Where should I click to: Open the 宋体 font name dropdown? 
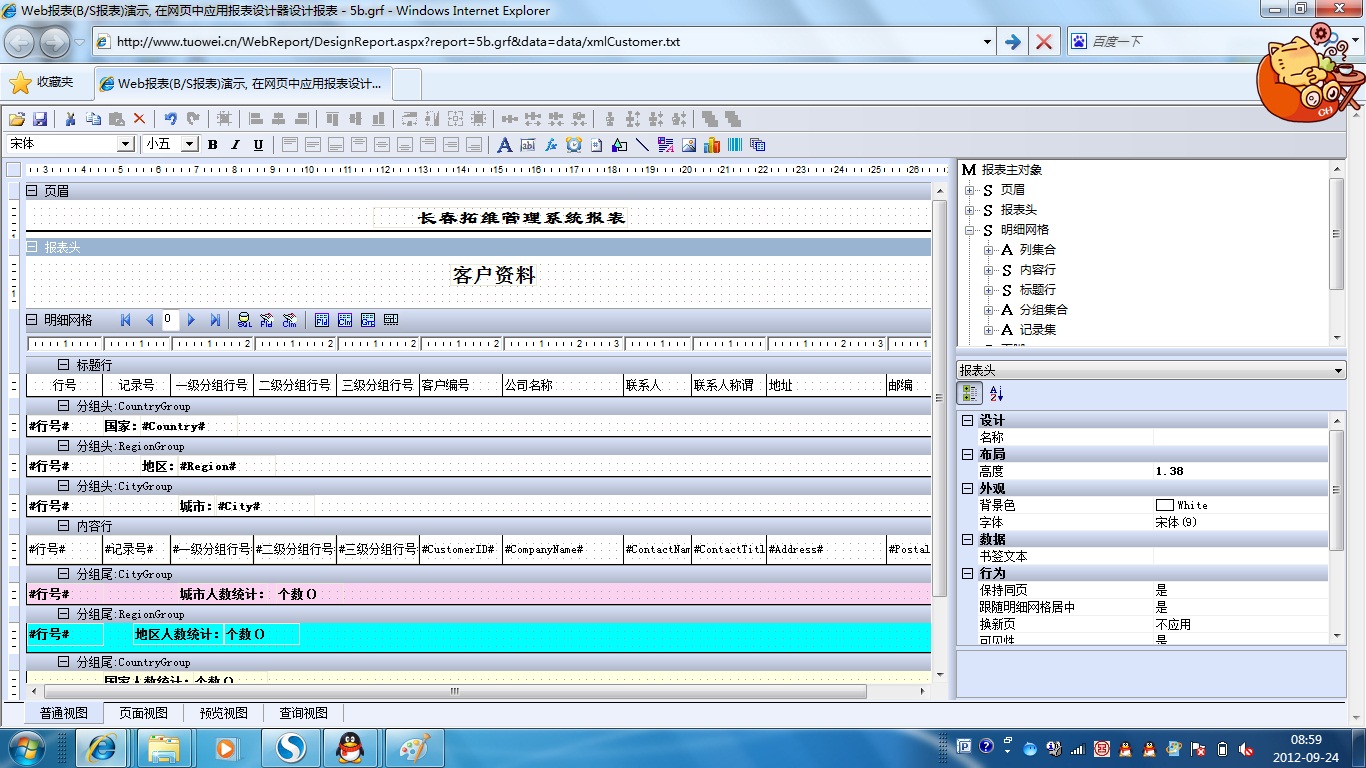[125, 145]
